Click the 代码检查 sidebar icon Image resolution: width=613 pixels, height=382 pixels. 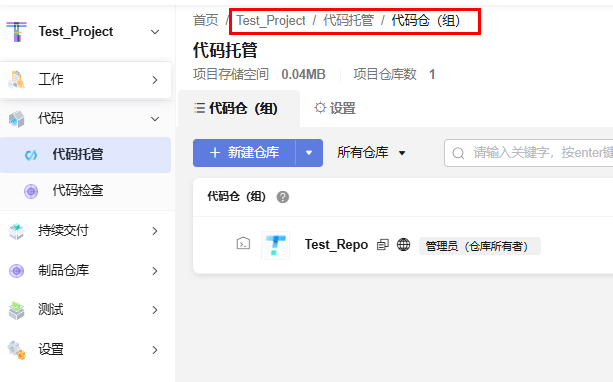point(31,192)
